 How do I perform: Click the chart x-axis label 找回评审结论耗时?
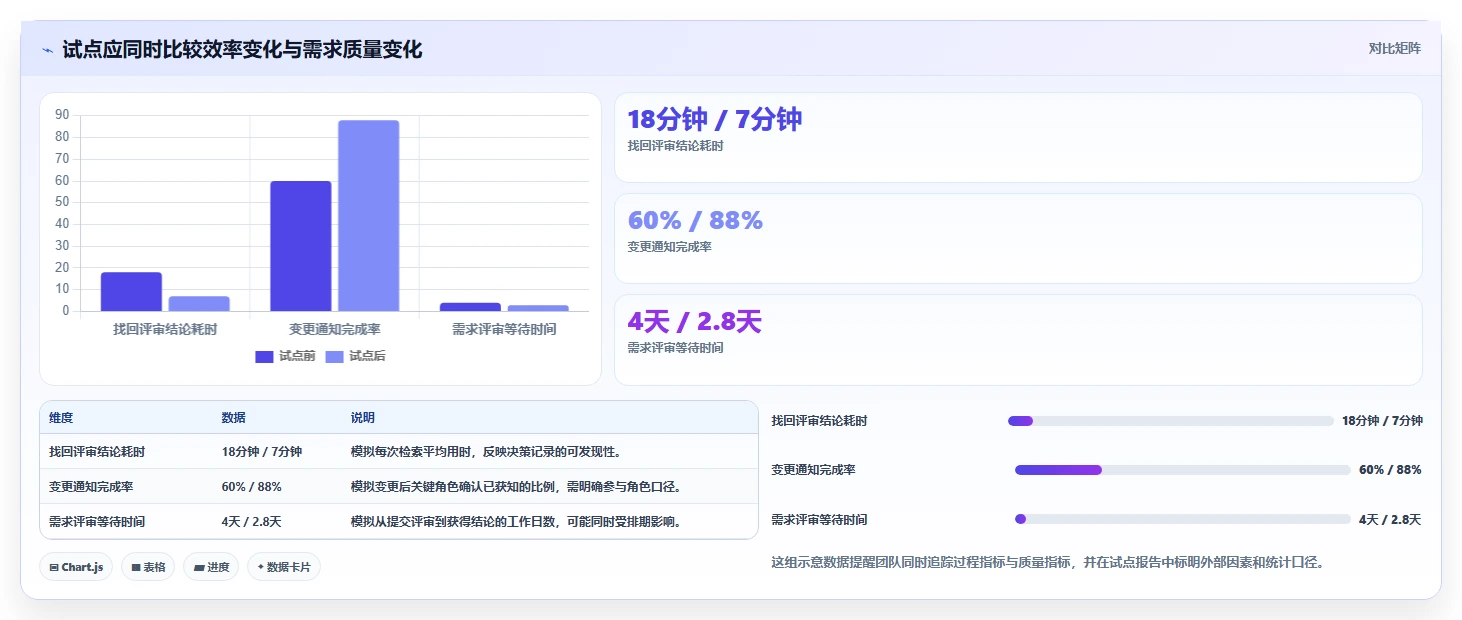point(165,329)
